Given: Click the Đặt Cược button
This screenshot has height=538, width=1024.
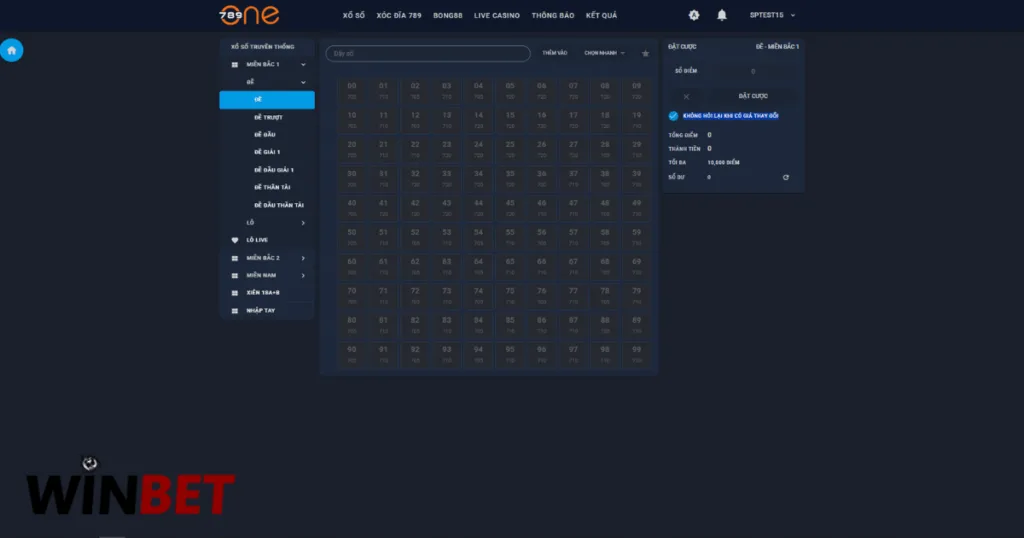Looking at the screenshot, I should pos(753,96).
